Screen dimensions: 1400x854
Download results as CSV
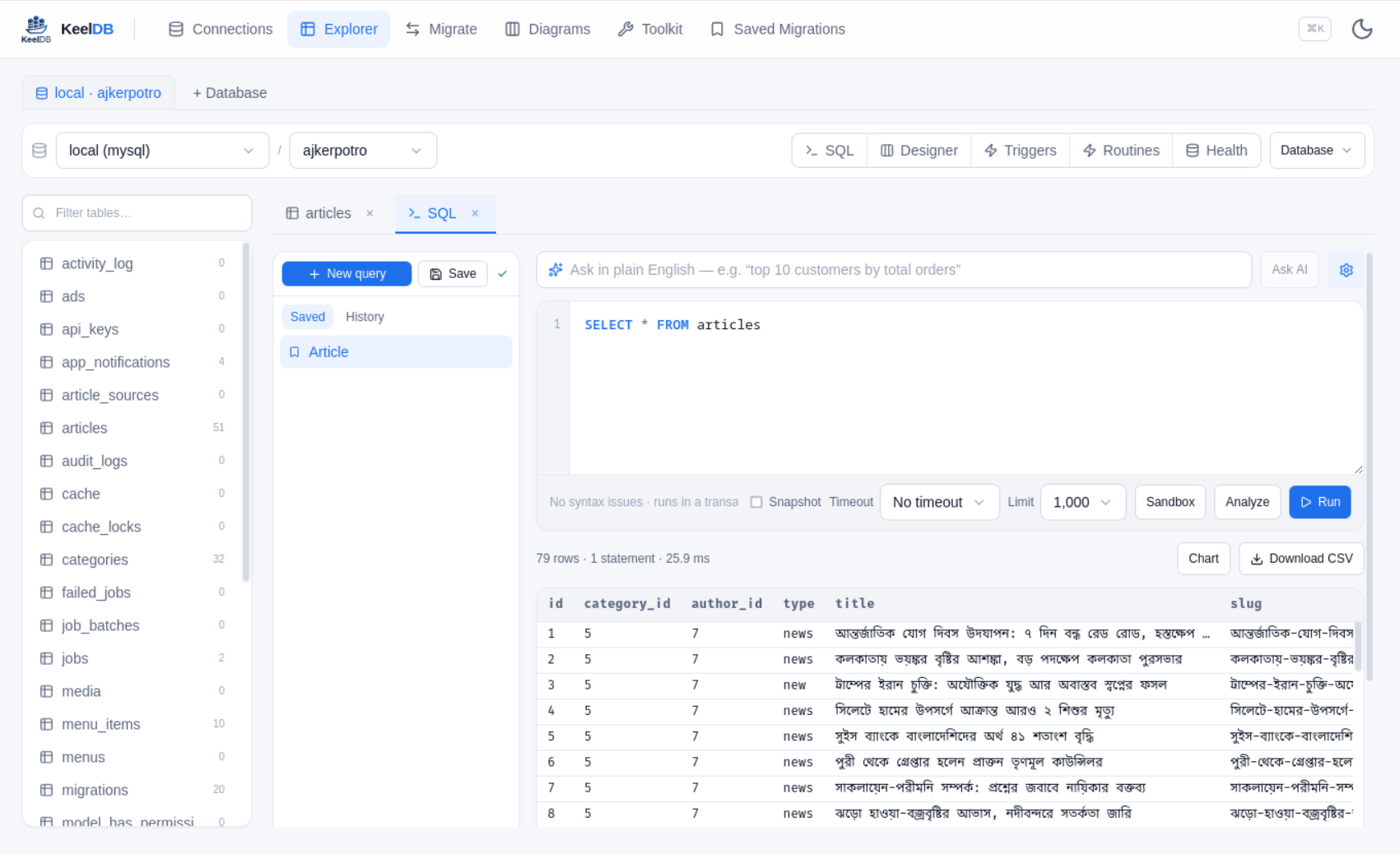[x=1301, y=559]
